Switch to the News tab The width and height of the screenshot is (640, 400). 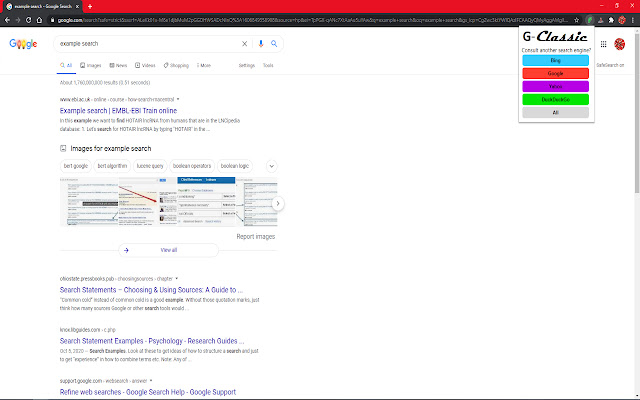click(118, 65)
